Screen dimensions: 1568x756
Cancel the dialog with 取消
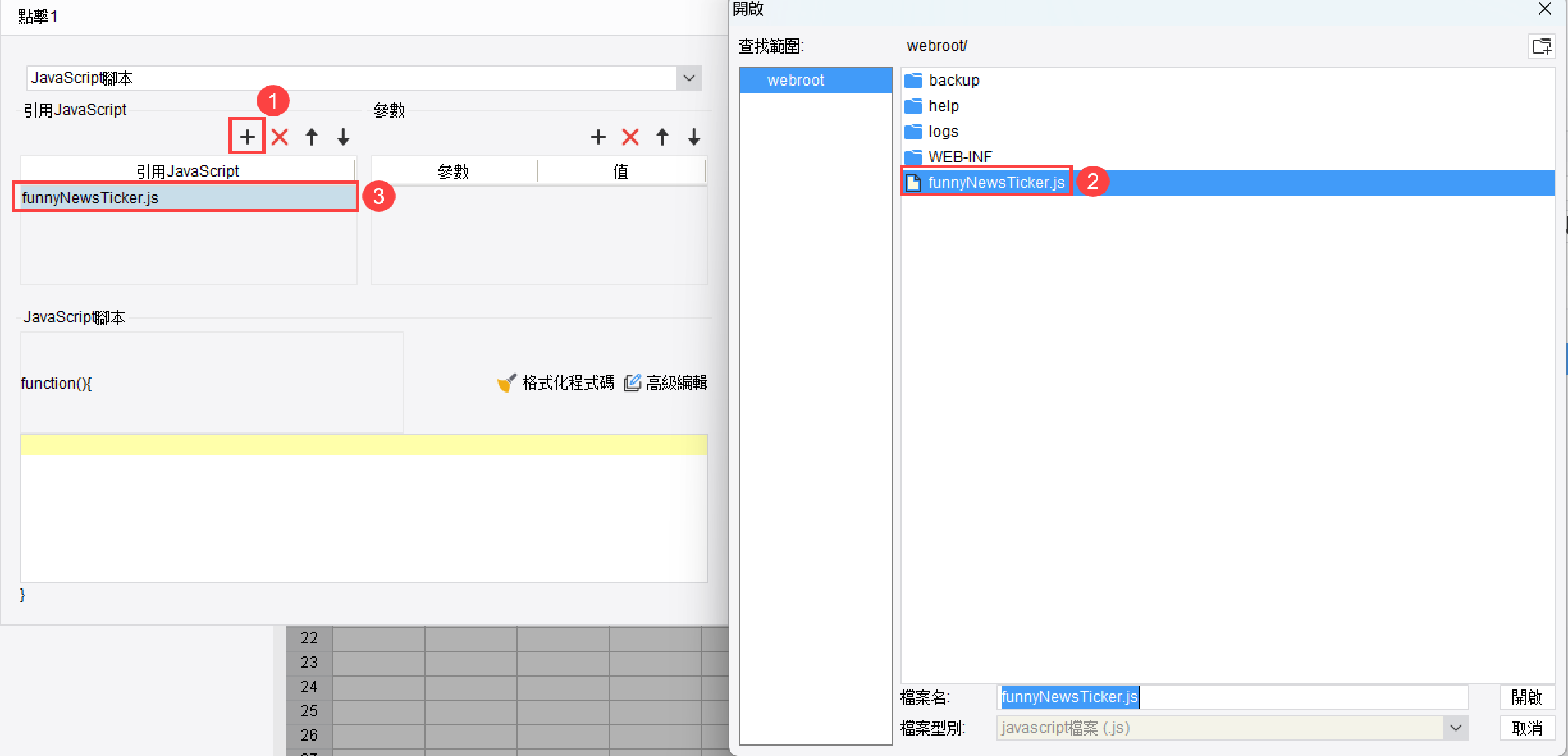coord(1528,728)
